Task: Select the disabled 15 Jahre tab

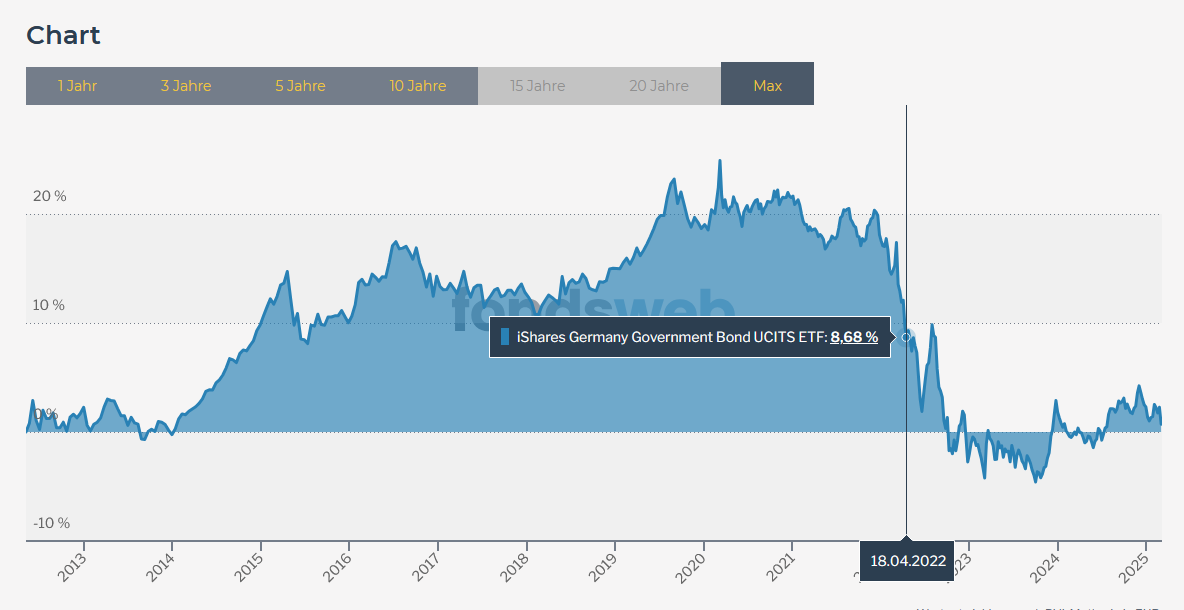Action: [x=538, y=86]
